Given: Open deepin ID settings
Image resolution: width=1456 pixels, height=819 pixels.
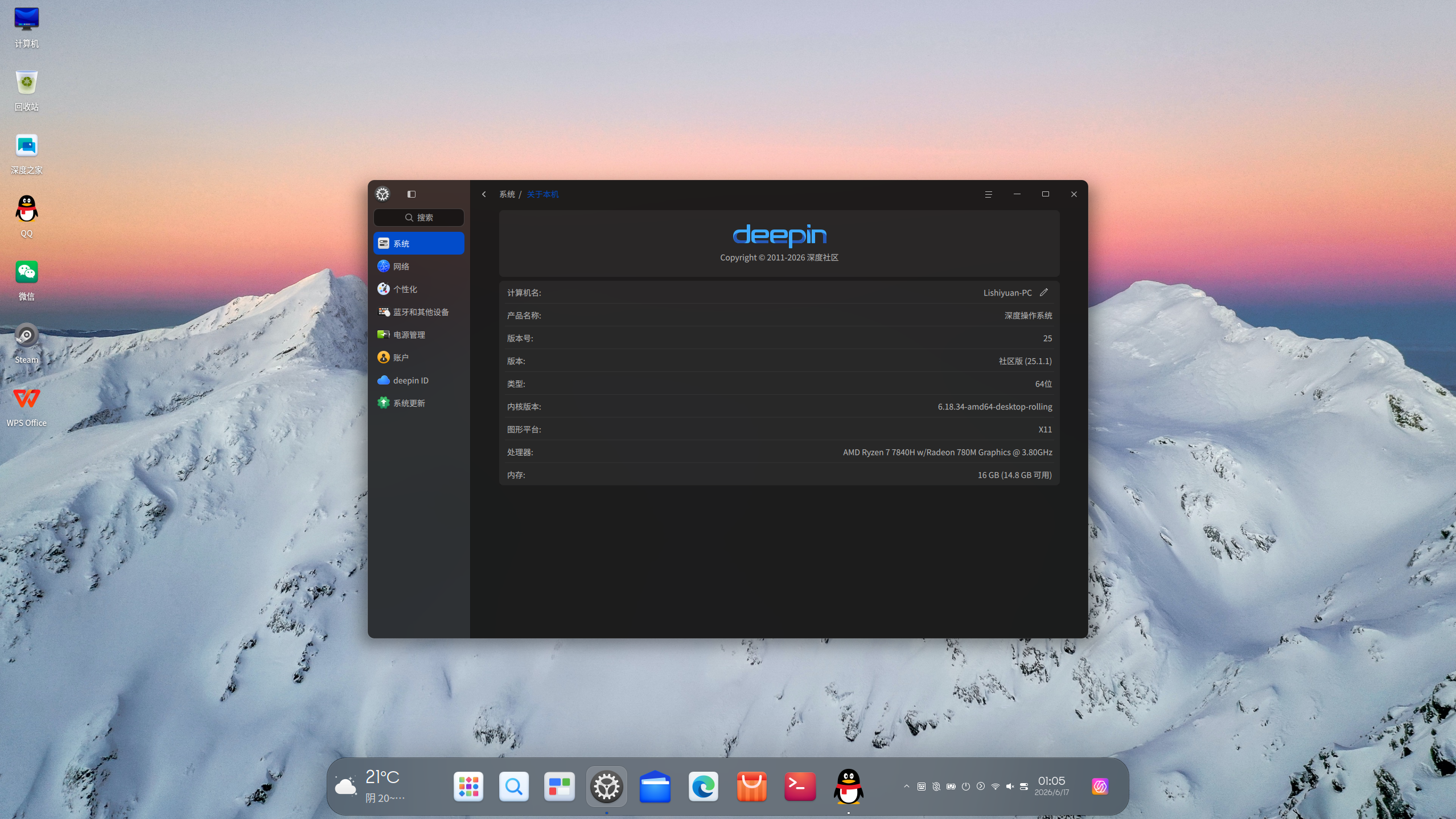Looking at the screenshot, I should pos(419,380).
